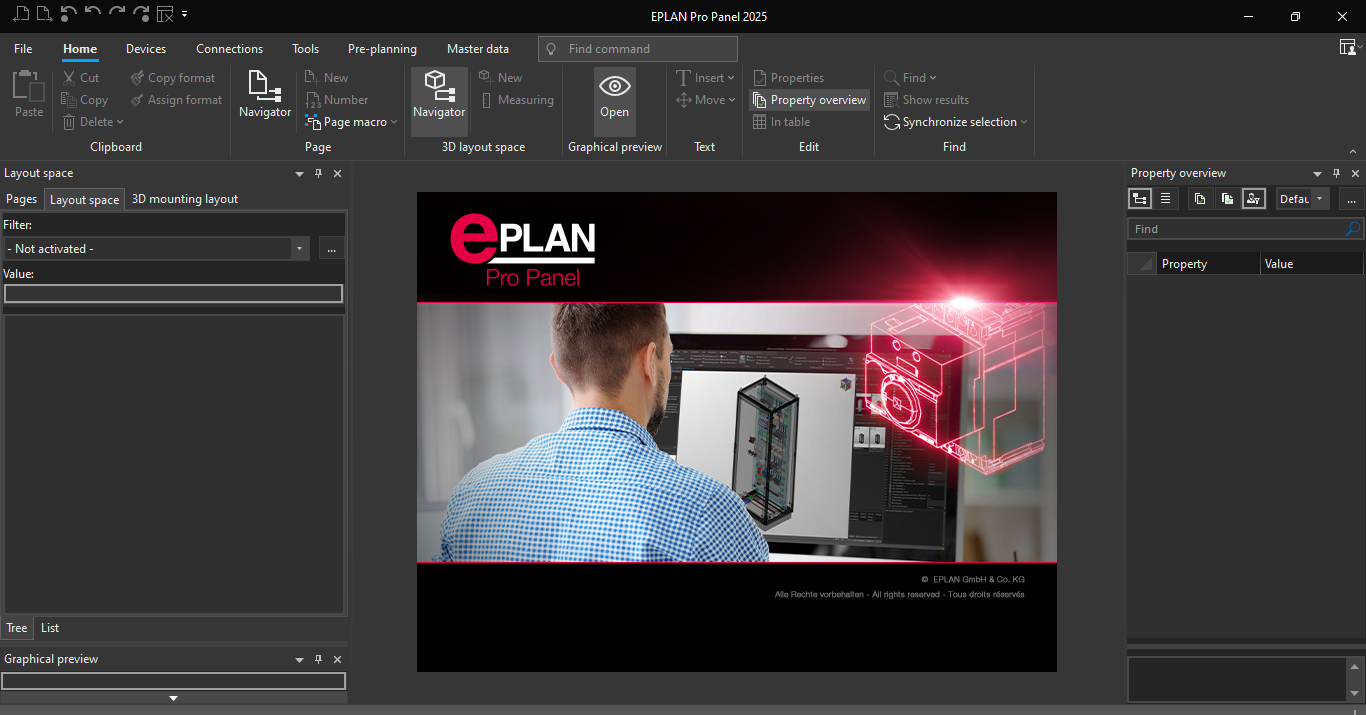
Task: Open Layout space panel menu arrow
Action: click(x=299, y=173)
